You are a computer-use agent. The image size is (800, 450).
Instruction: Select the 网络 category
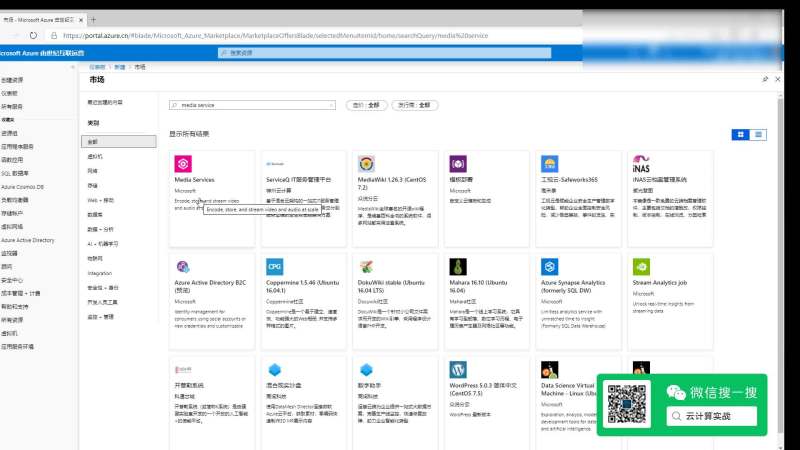(92, 171)
